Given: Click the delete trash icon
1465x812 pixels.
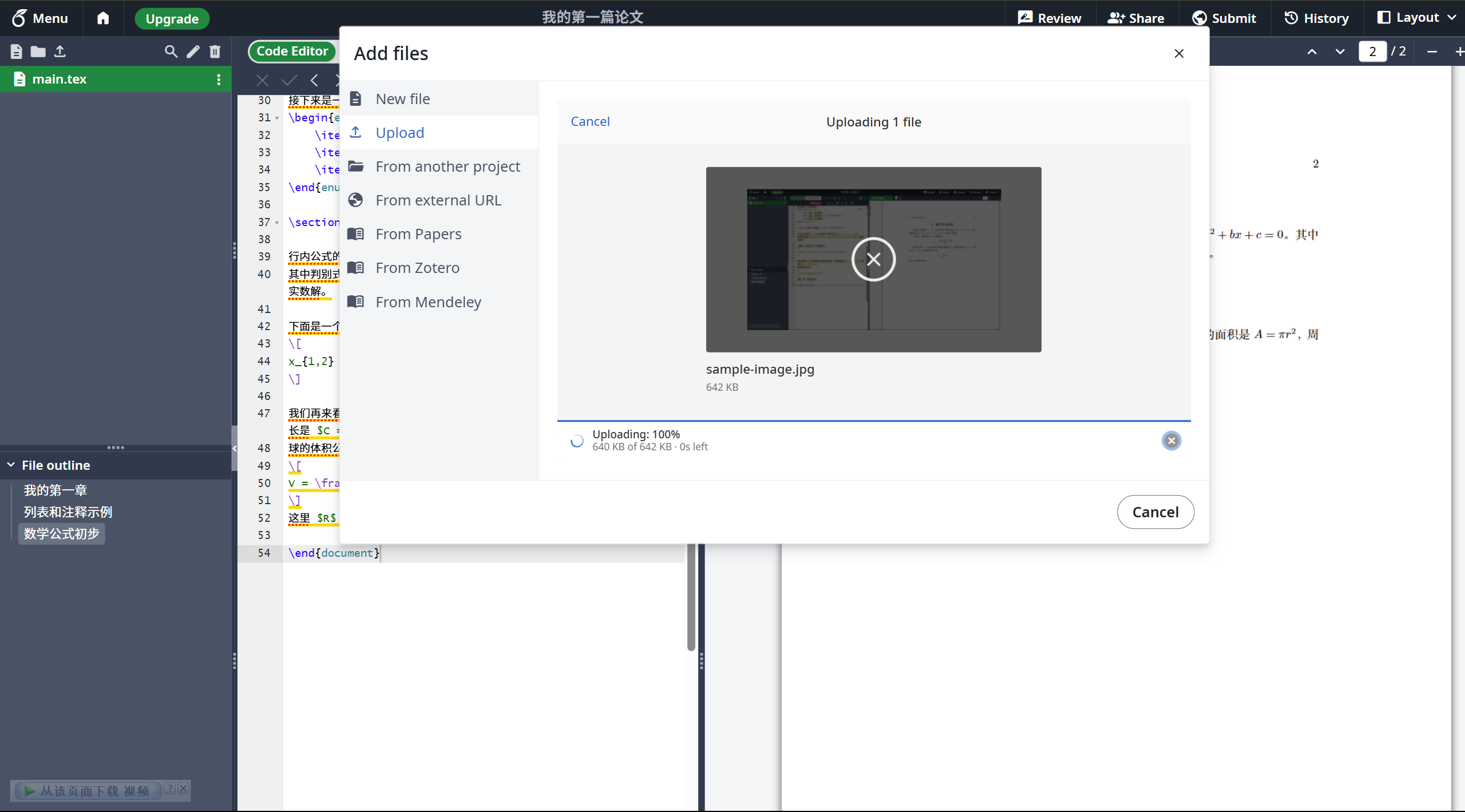Looking at the screenshot, I should click(x=215, y=52).
